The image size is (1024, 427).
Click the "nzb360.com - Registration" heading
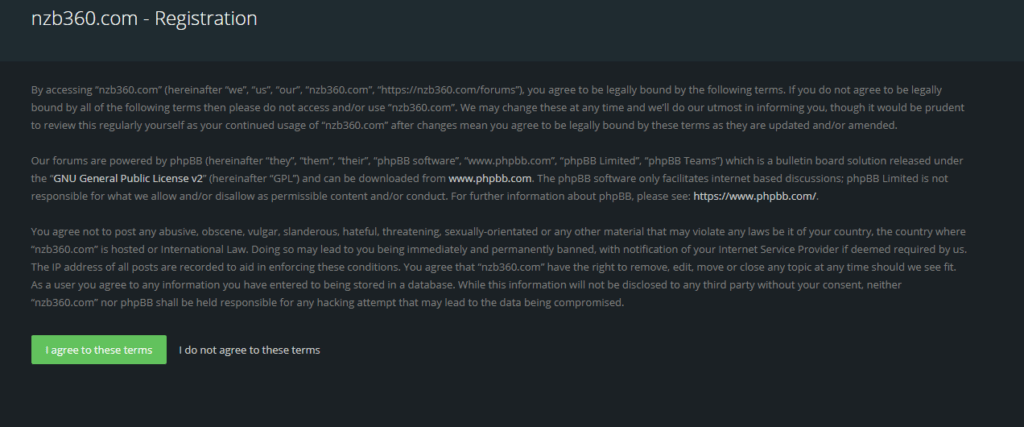pos(143,18)
